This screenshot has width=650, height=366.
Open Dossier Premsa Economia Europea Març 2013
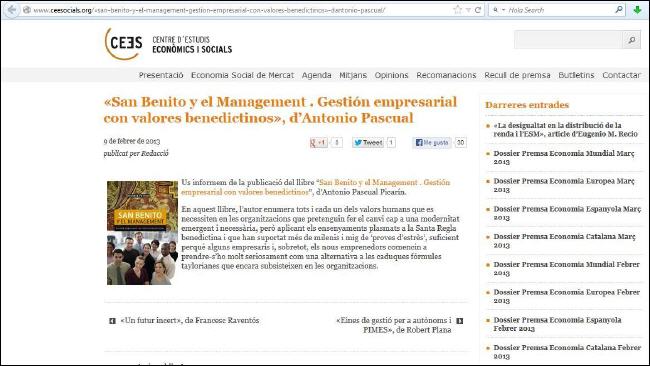(x=564, y=185)
